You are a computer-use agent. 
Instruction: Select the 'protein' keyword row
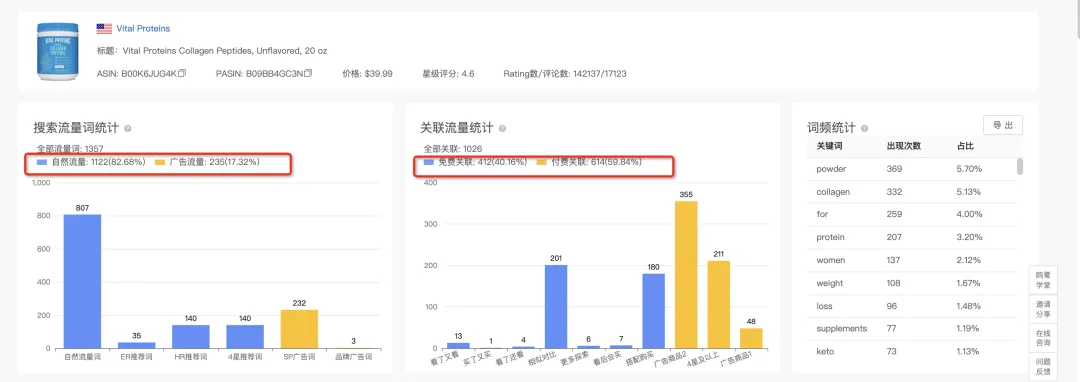911,237
